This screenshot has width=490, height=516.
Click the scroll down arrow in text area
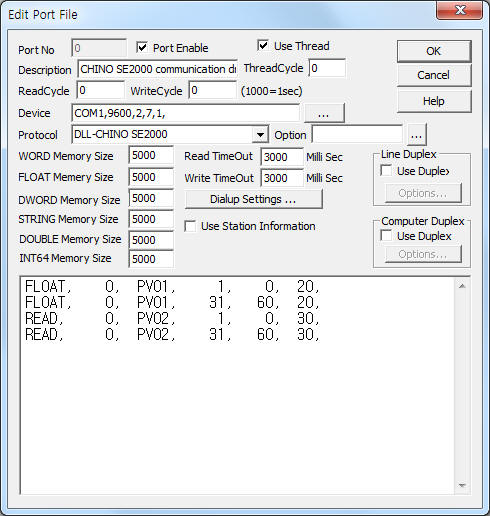pos(462,485)
